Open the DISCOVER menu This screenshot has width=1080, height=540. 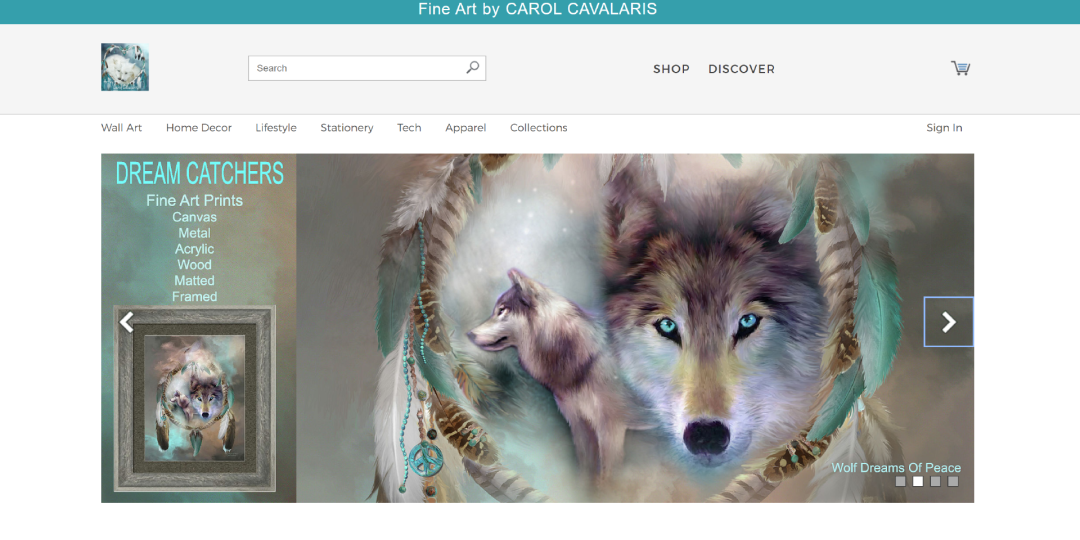(x=741, y=69)
